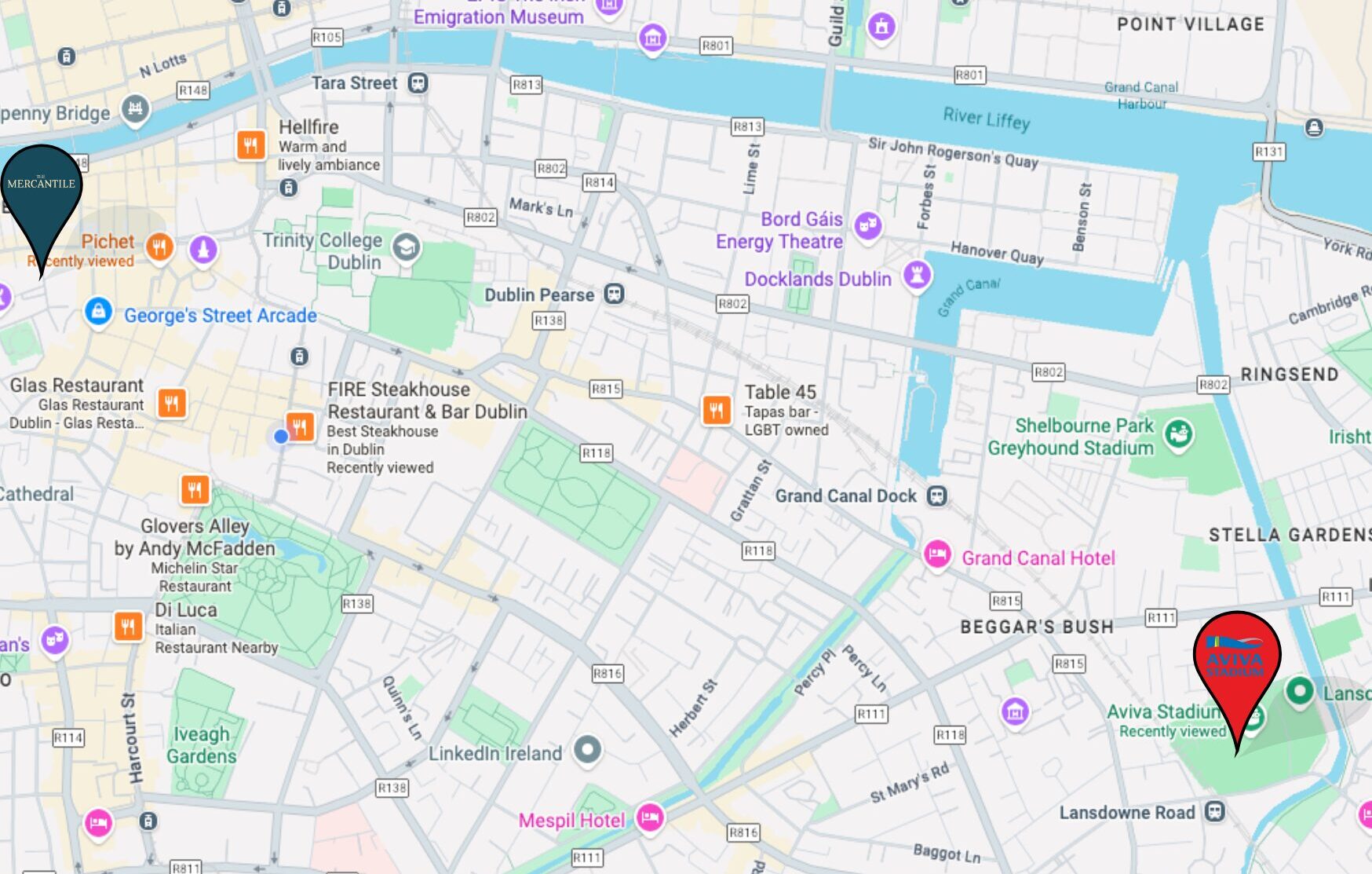The image size is (1372, 874).
Task: Select the Trinity College Dublin graduation cap icon
Action: click(x=406, y=248)
